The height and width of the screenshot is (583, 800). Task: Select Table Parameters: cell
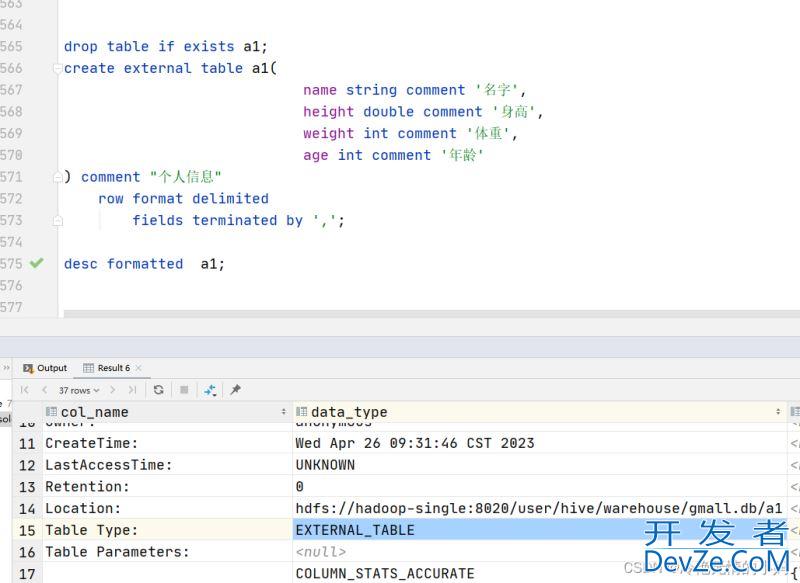pyautogui.click(x=167, y=551)
